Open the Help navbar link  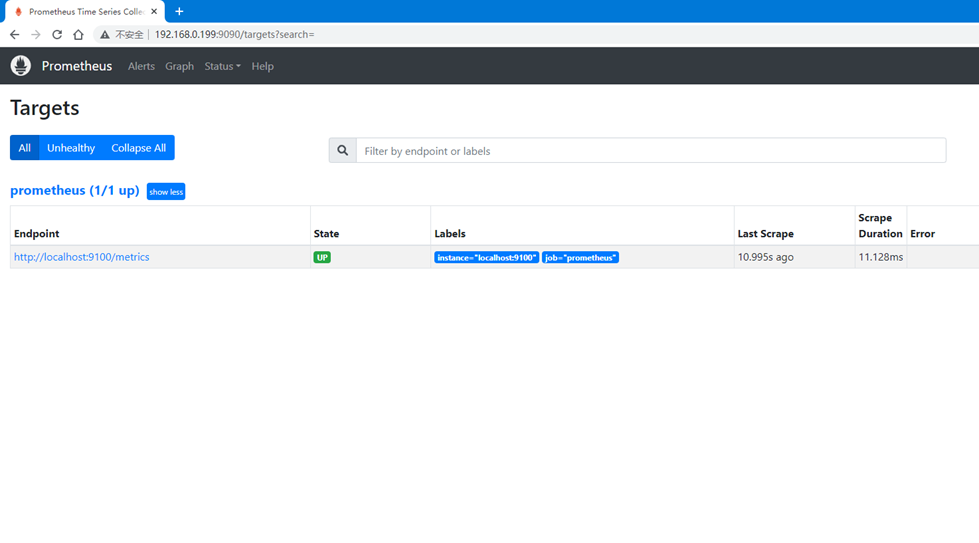click(262, 66)
